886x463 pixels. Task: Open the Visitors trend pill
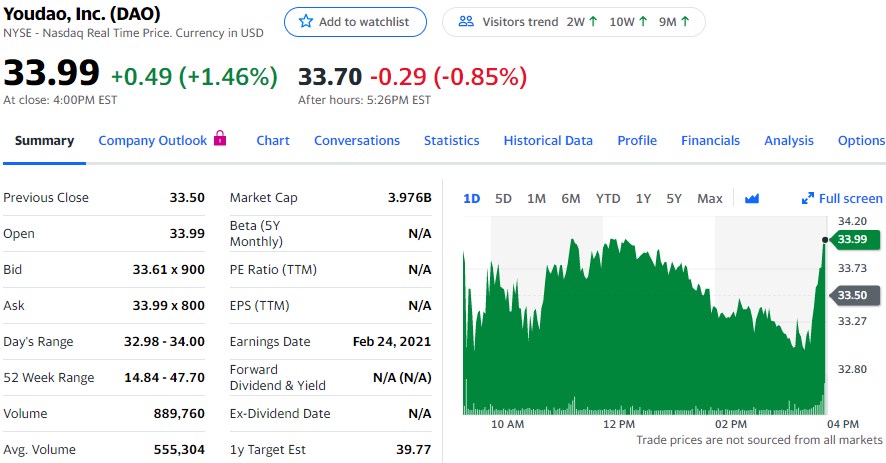tap(574, 22)
